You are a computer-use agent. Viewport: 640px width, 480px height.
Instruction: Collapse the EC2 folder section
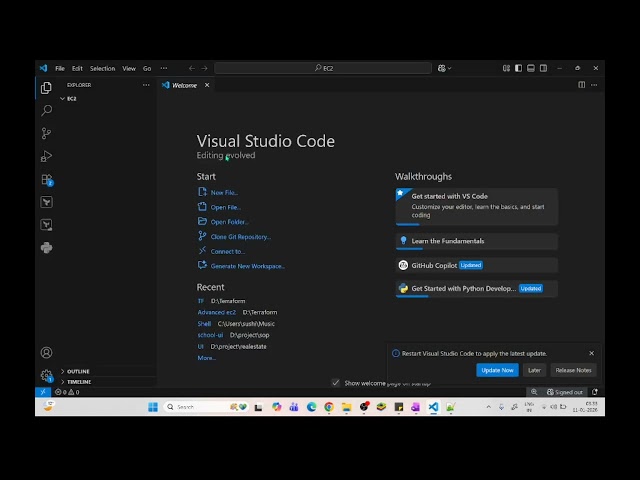[x=69, y=99]
